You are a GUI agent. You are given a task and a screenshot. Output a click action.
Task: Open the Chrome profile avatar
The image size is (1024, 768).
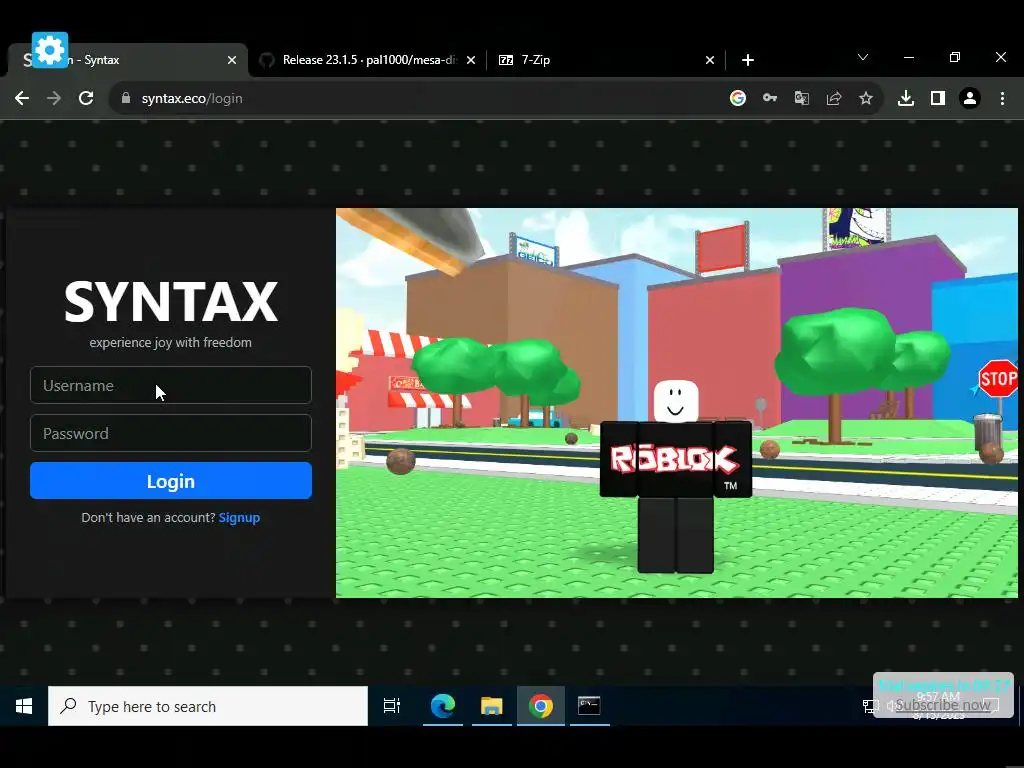coord(969,98)
